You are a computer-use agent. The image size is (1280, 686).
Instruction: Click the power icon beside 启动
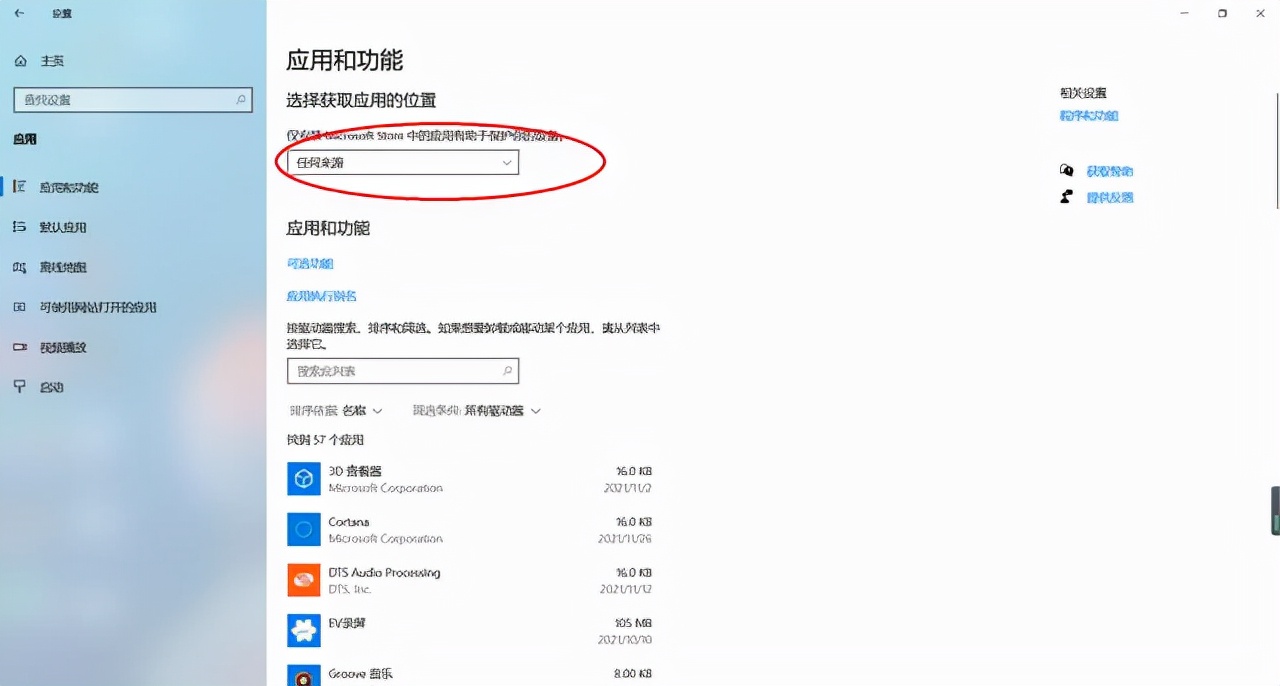coord(21,387)
